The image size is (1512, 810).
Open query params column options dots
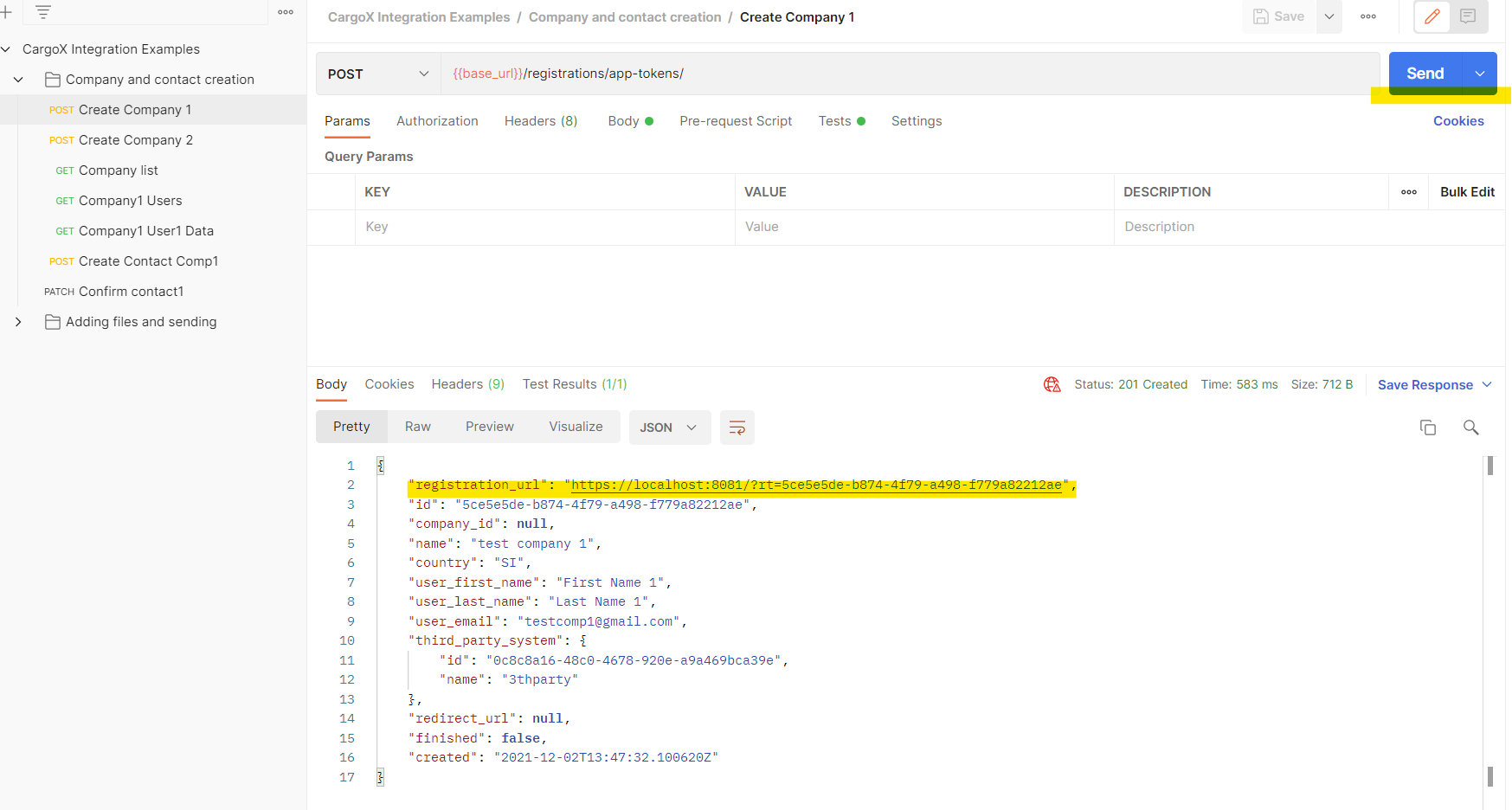click(1408, 192)
